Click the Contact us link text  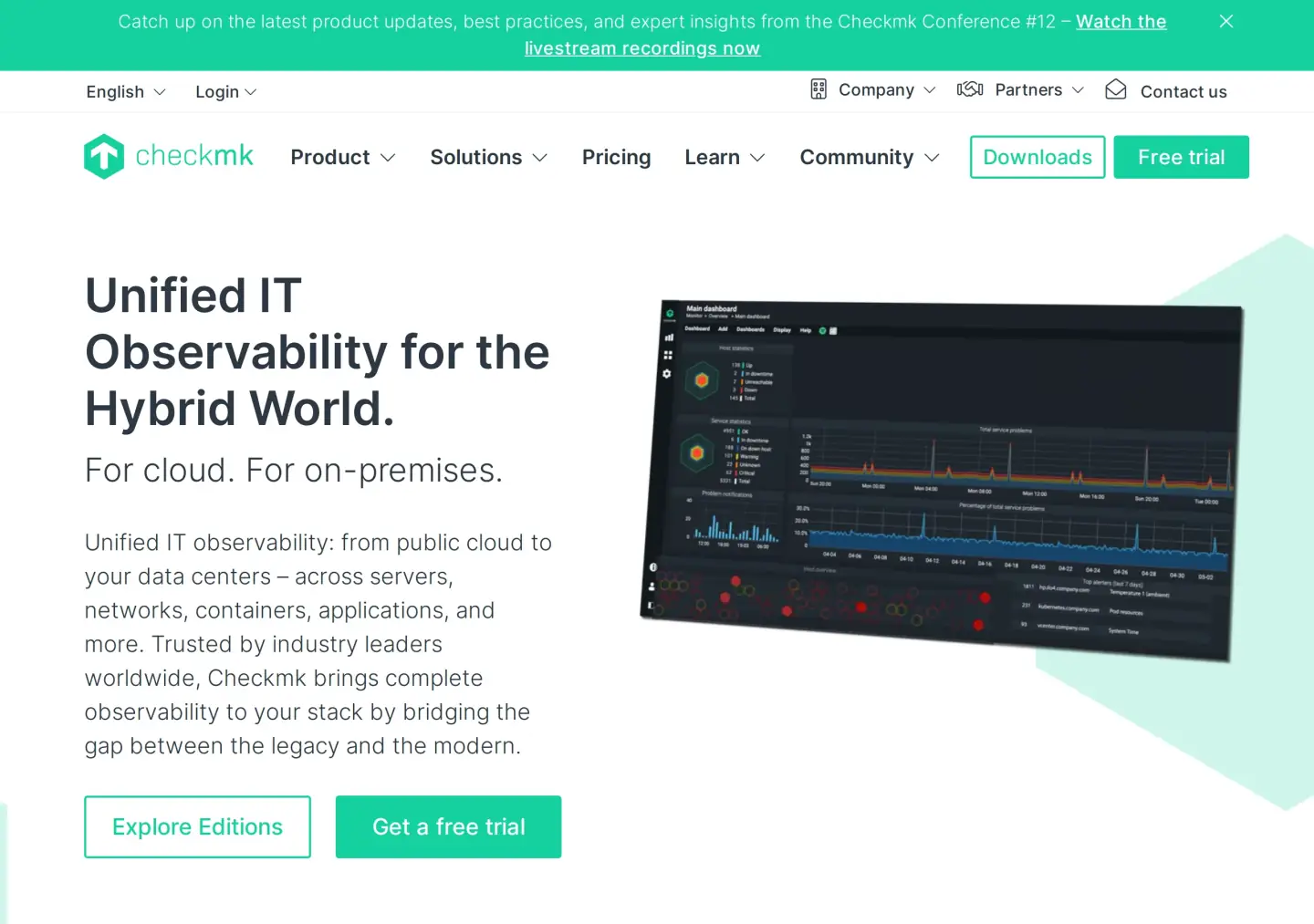[x=1184, y=92]
